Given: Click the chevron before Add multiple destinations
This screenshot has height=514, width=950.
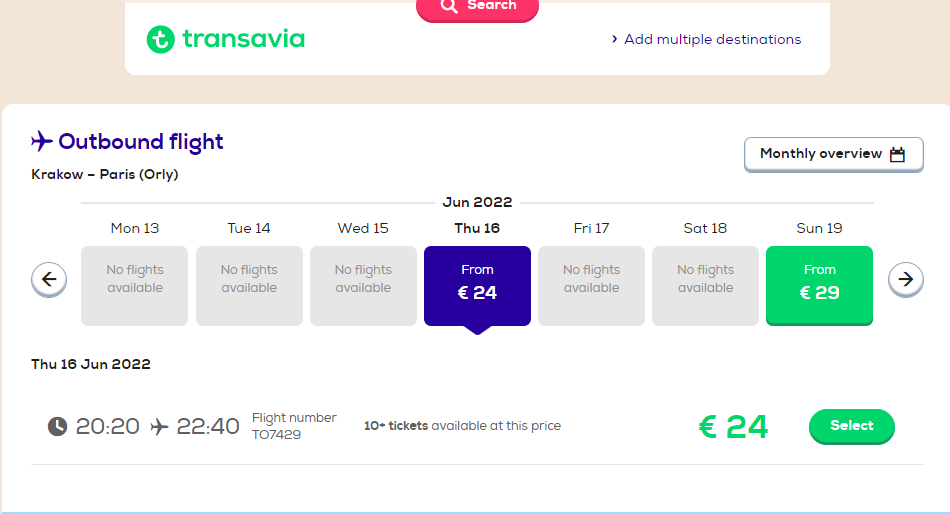Looking at the screenshot, I should (x=614, y=39).
